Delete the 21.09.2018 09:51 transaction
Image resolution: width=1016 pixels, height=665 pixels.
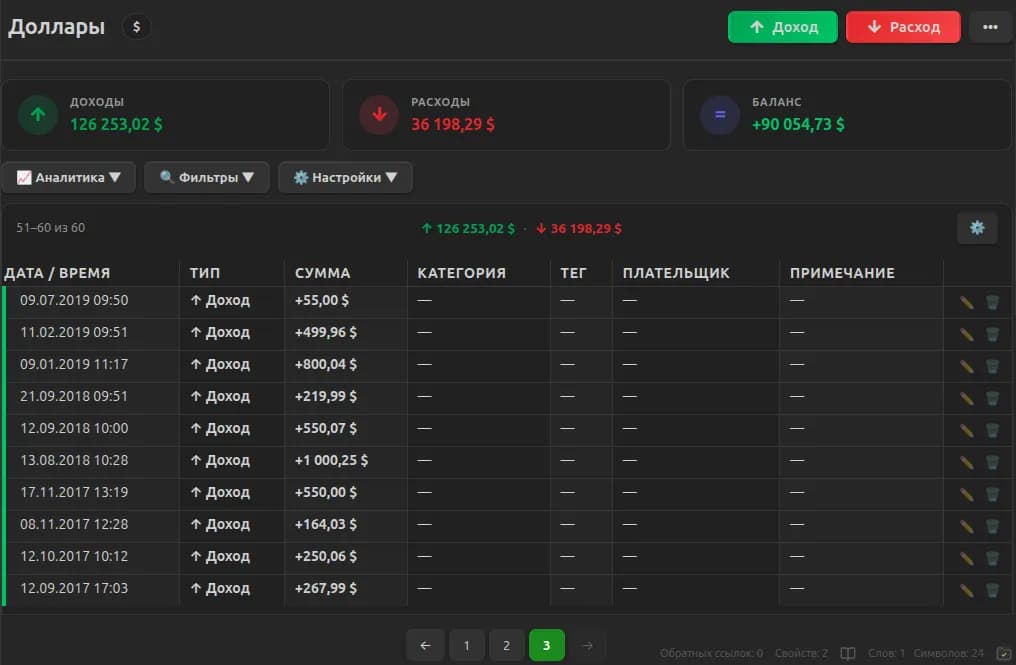[x=992, y=398]
